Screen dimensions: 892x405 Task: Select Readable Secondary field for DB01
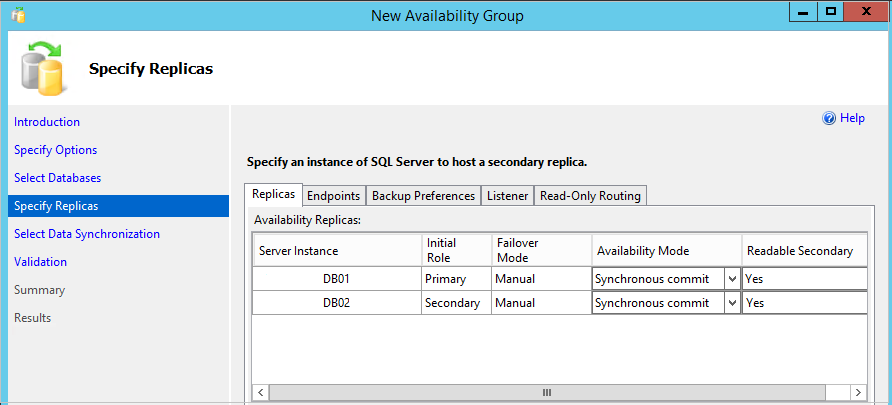(803, 279)
